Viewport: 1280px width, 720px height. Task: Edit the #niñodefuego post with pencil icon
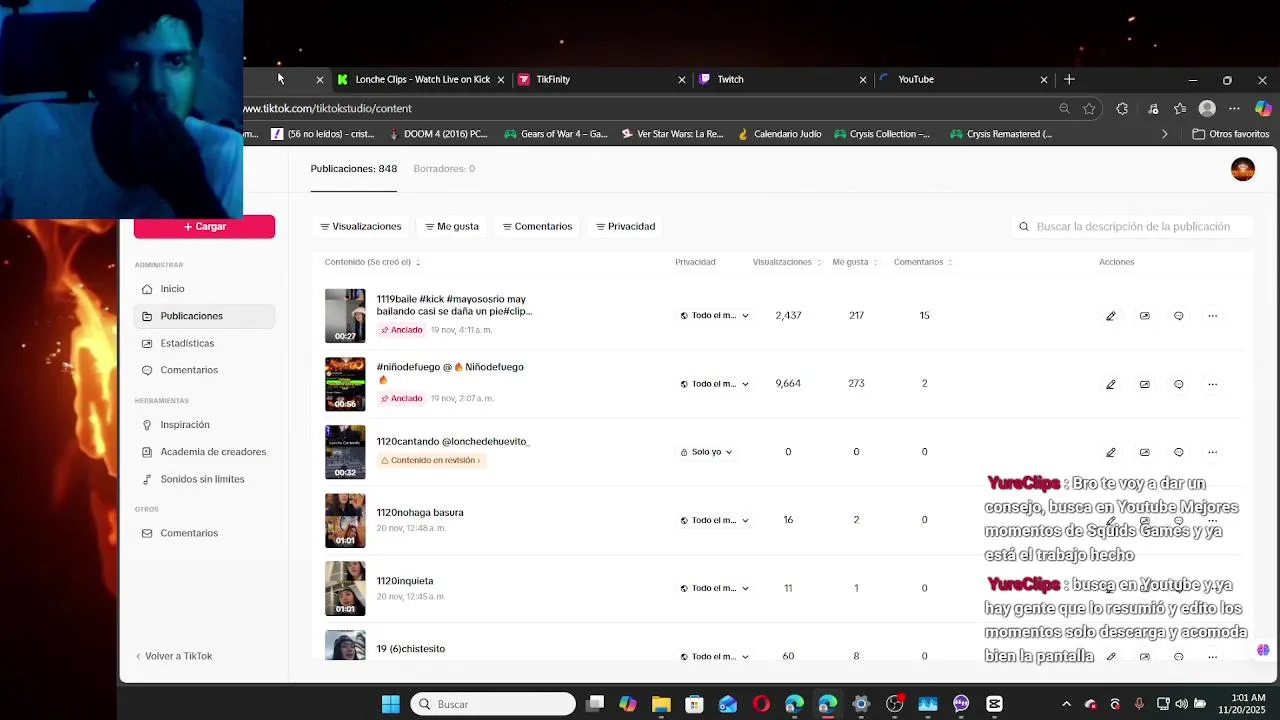[1110, 384]
